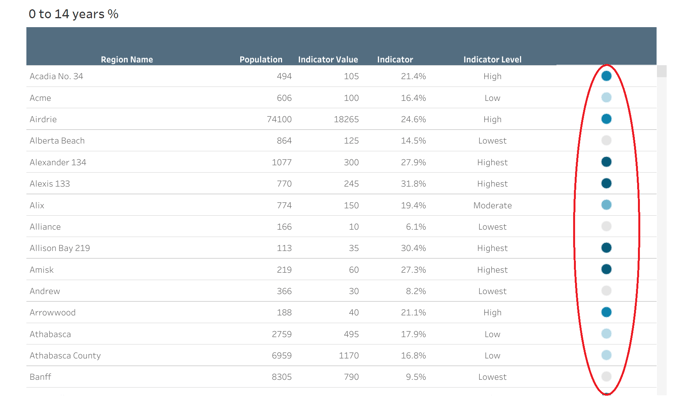Click the vertical scrollbar thumb of table
Screen dimensions: 688x417
661,72
